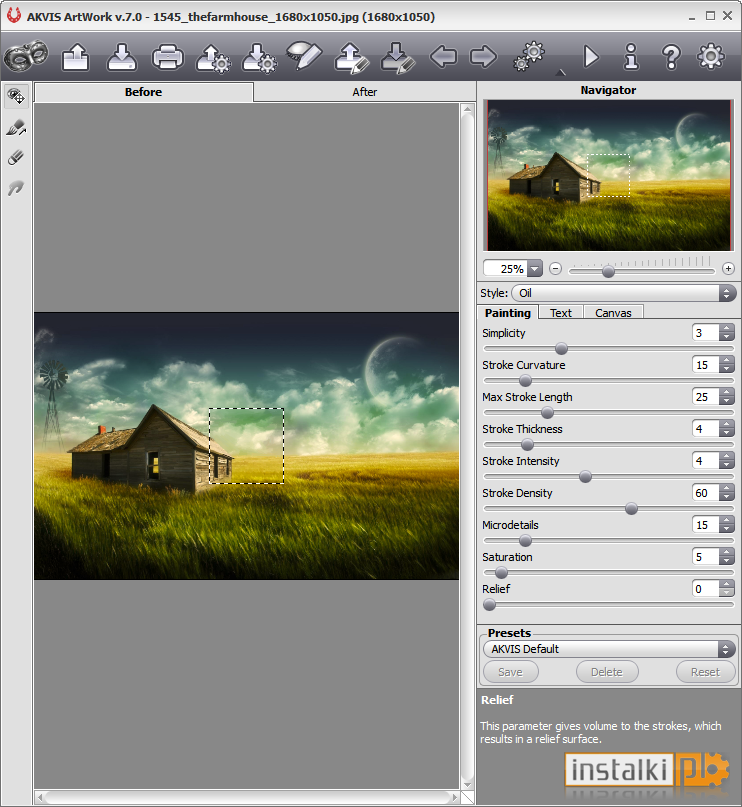Click the Save image download icon
Screen dimensions: 742x807
pyautogui.click(x=121, y=57)
